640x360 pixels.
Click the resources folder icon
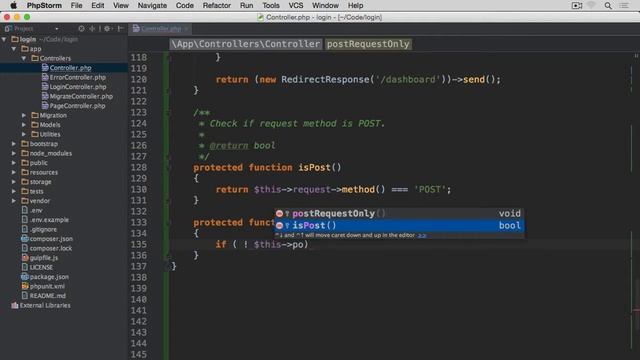pyautogui.click(x=25, y=172)
